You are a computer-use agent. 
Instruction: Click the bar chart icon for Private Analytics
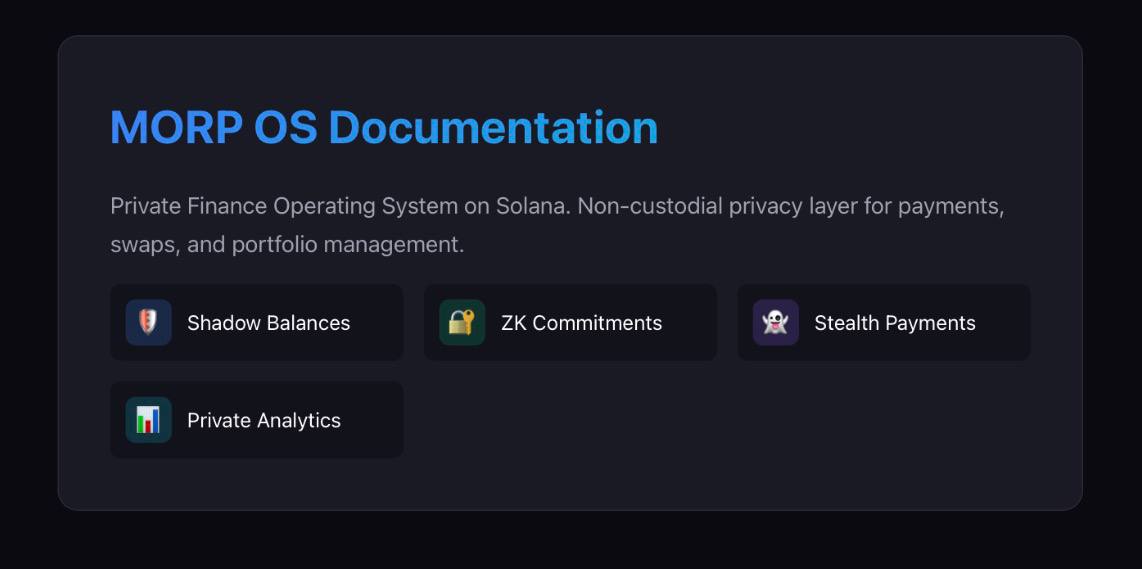click(x=149, y=420)
